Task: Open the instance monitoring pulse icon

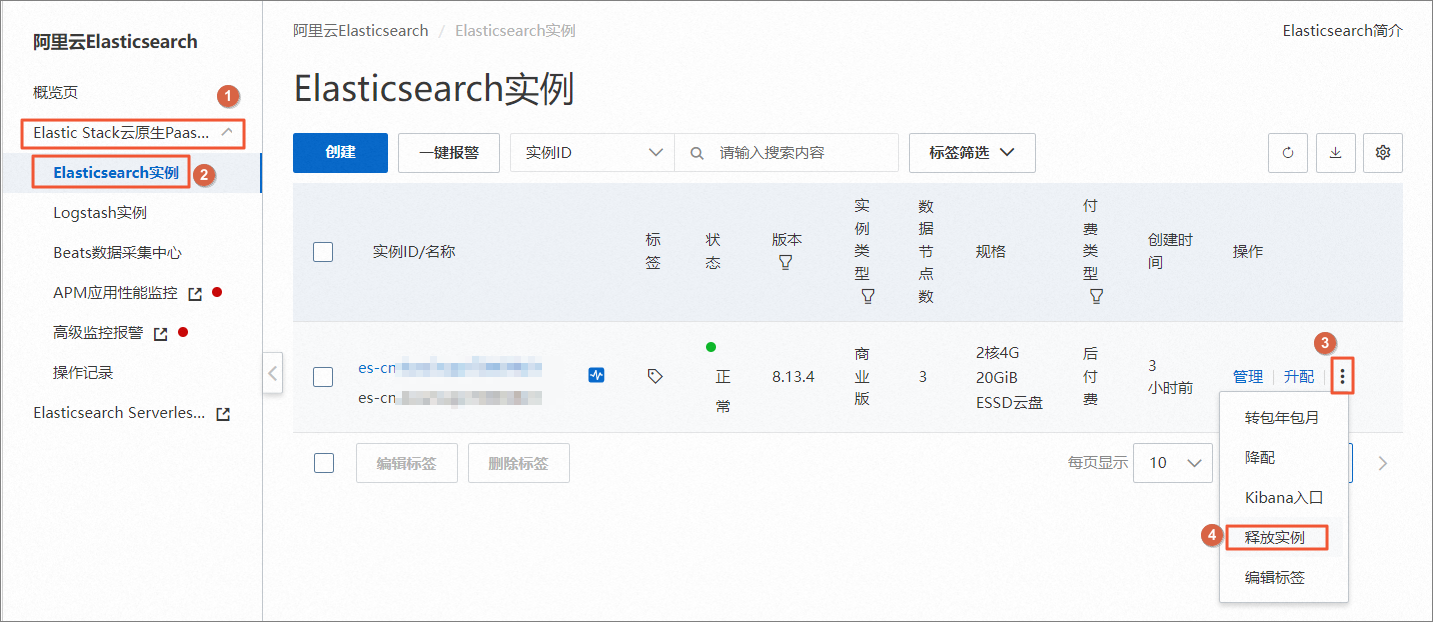Action: tap(596, 376)
